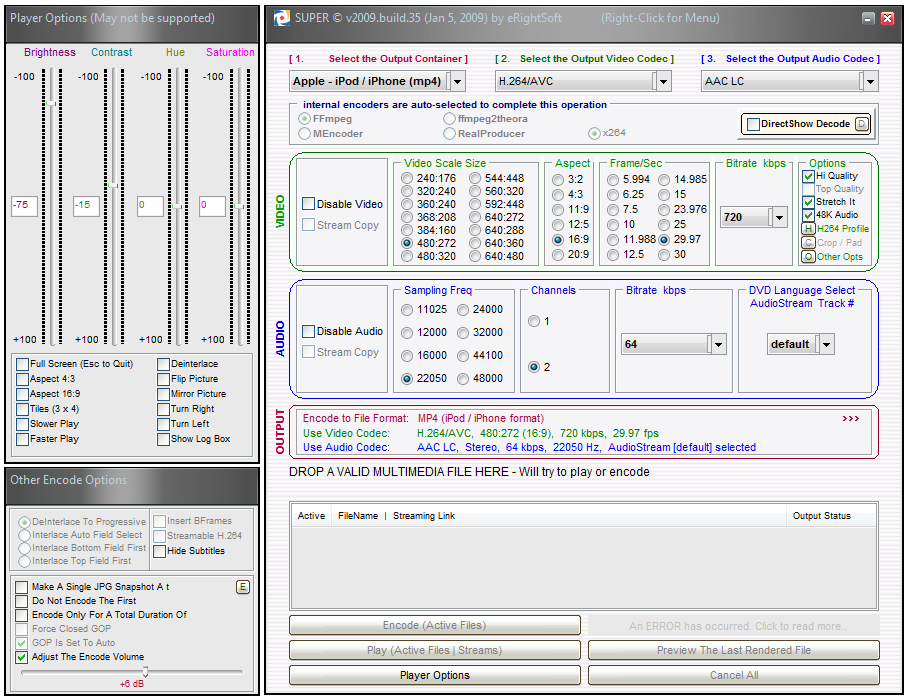Click the Contrast slider handle

coord(114,186)
